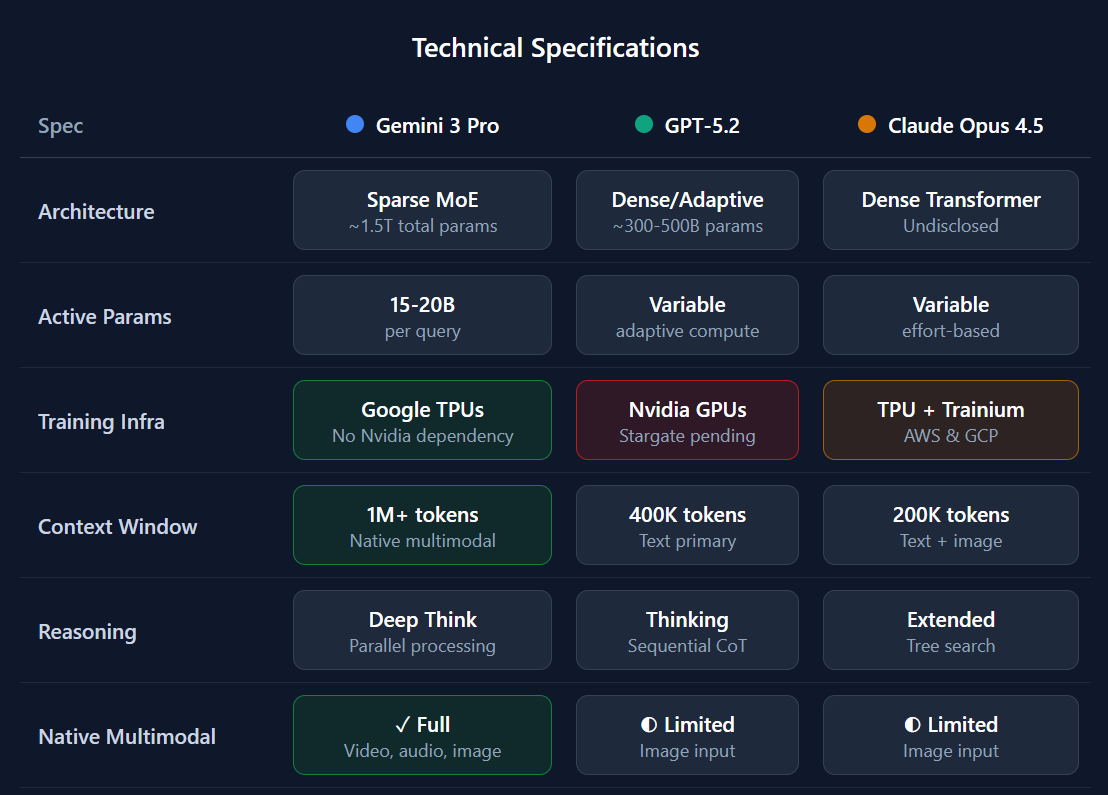The image size is (1108, 795).
Task: Click the Dense/Adaptive card
Action: [688, 210]
